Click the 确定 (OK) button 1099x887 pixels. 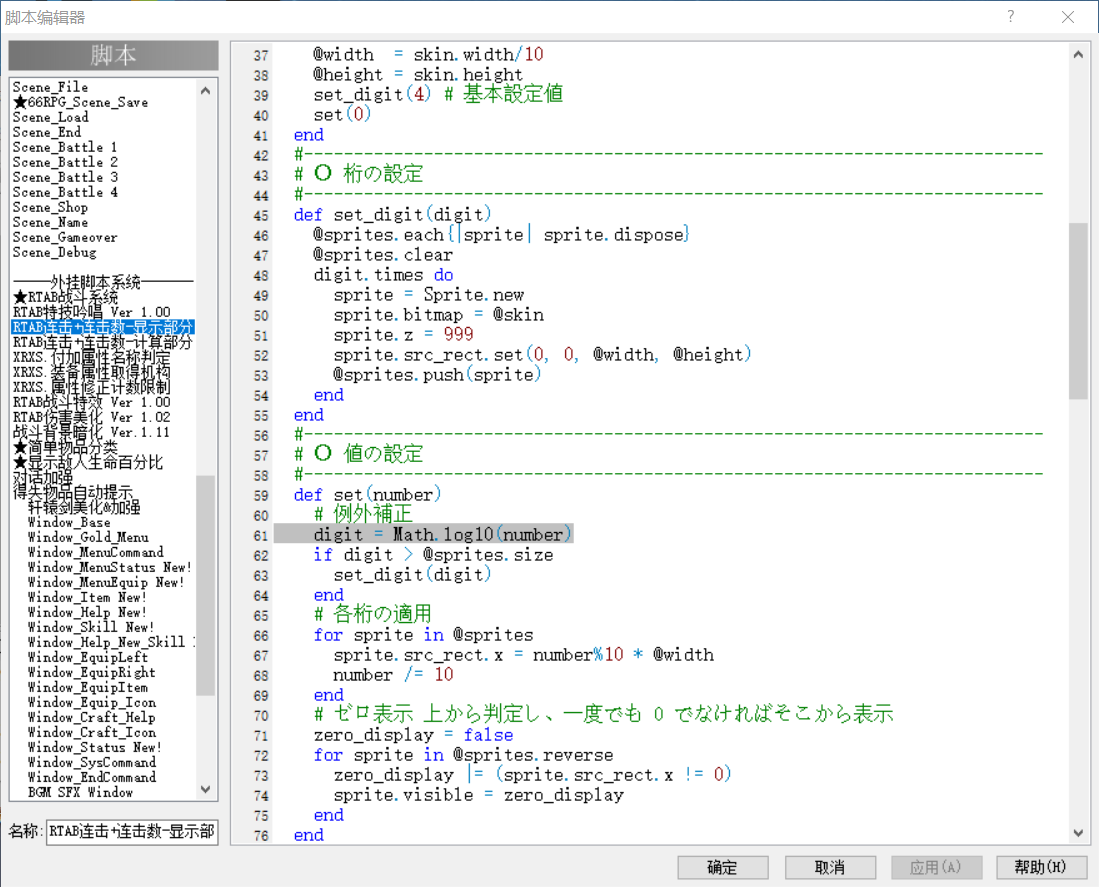click(x=723, y=867)
